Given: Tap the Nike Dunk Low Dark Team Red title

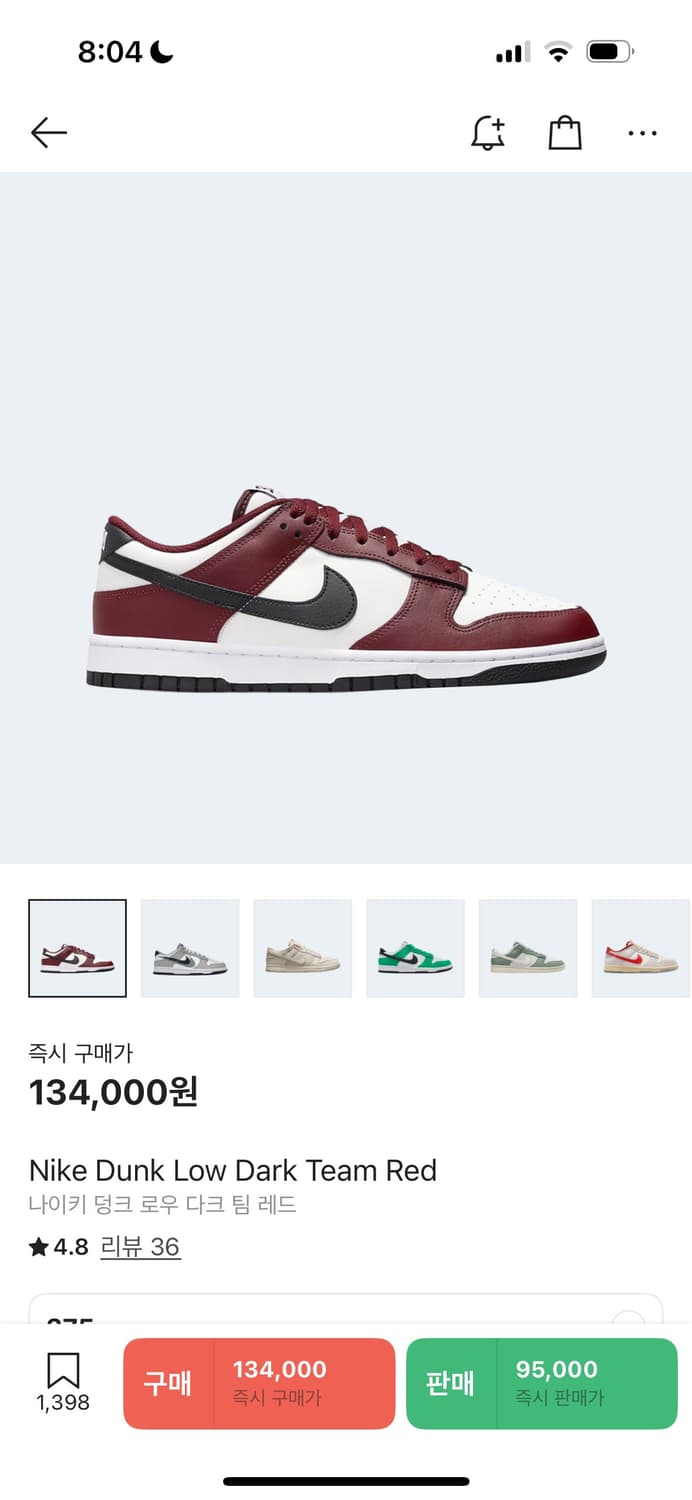Looking at the screenshot, I should [x=233, y=1170].
